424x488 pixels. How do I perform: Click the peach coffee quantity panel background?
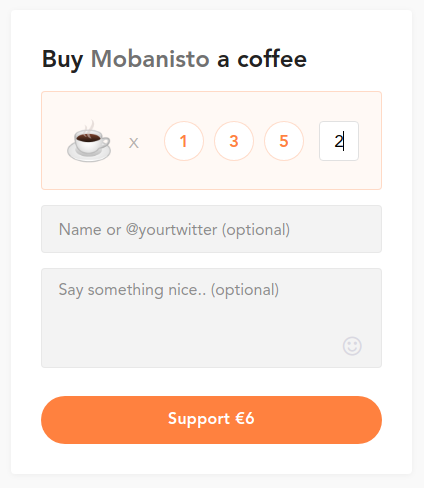point(211,177)
